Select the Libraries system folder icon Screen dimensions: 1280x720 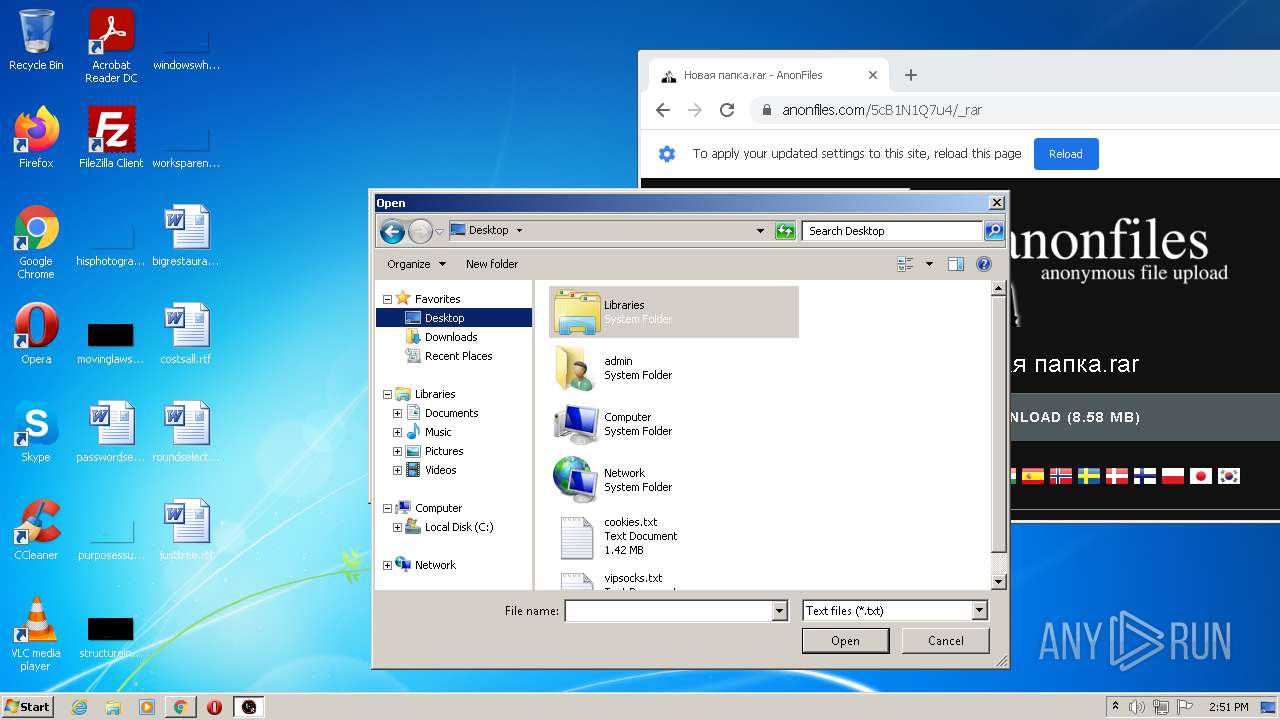click(577, 312)
